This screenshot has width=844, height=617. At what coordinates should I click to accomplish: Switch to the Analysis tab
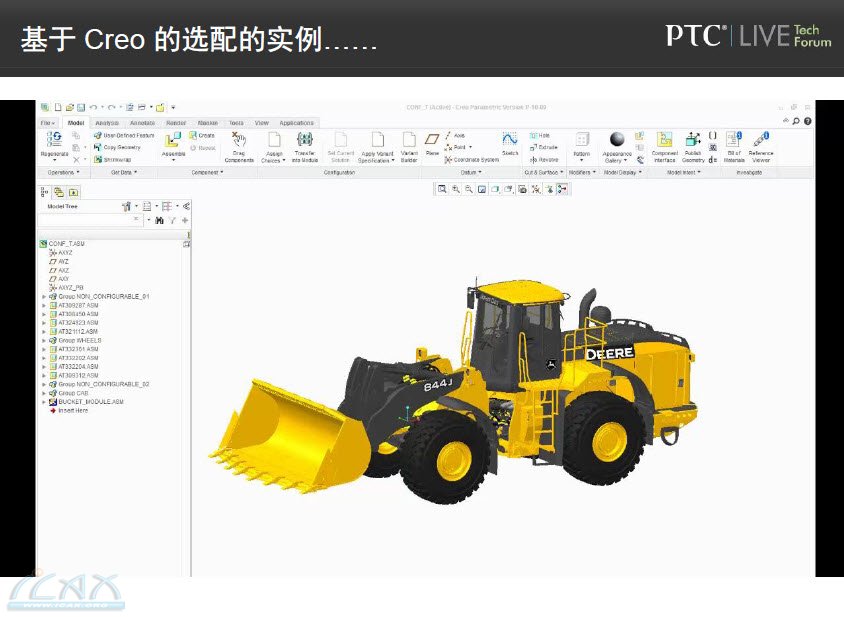point(107,123)
